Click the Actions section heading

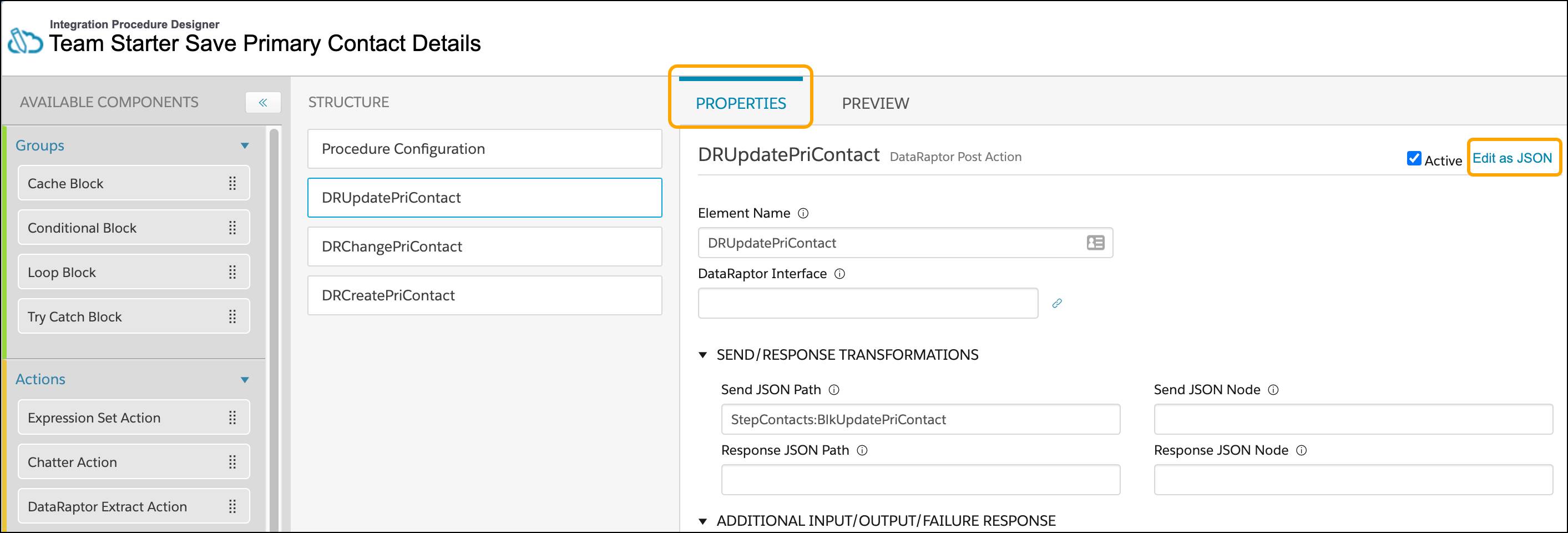pos(40,380)
